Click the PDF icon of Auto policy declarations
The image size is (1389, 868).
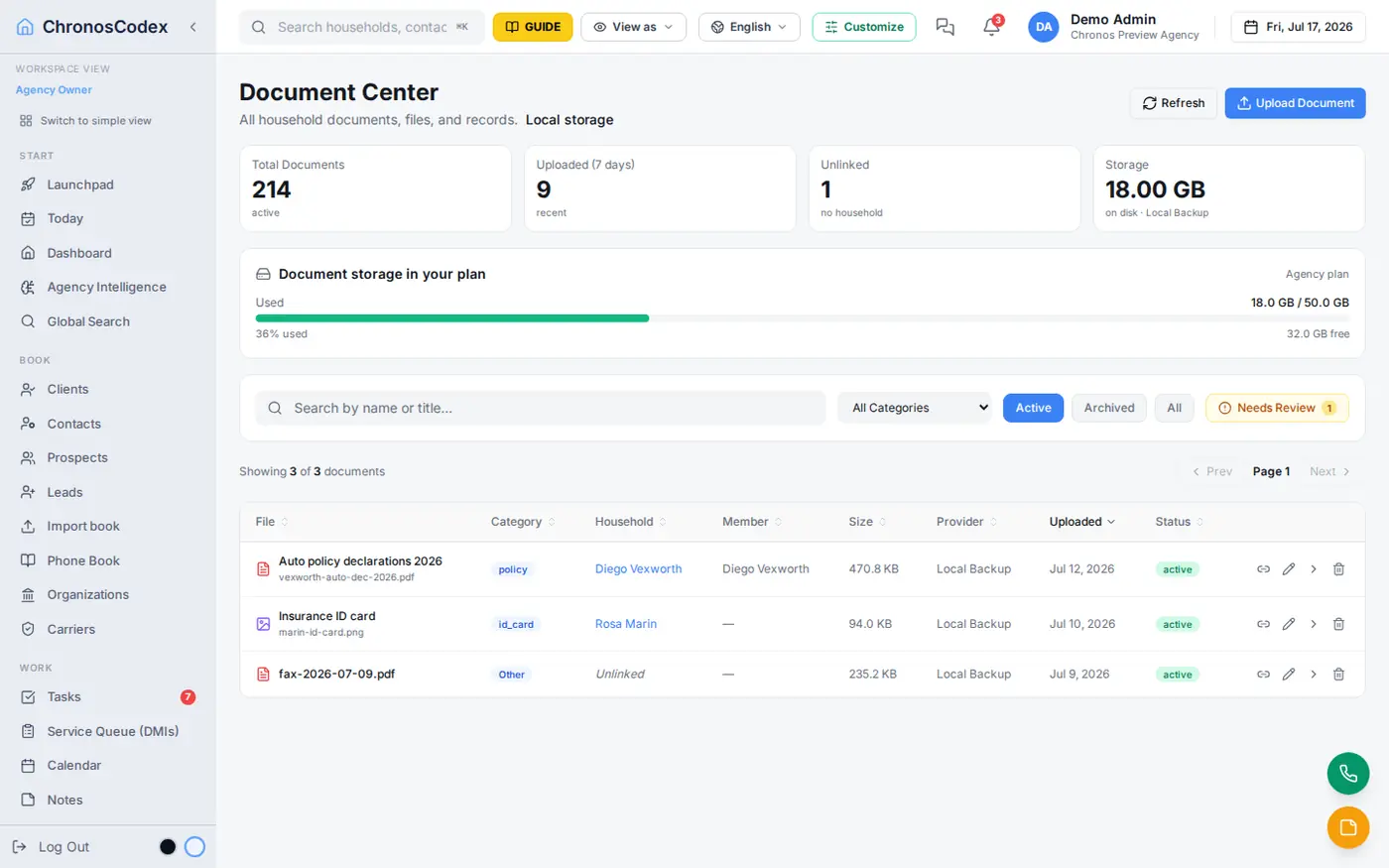(x=263, y=569)
